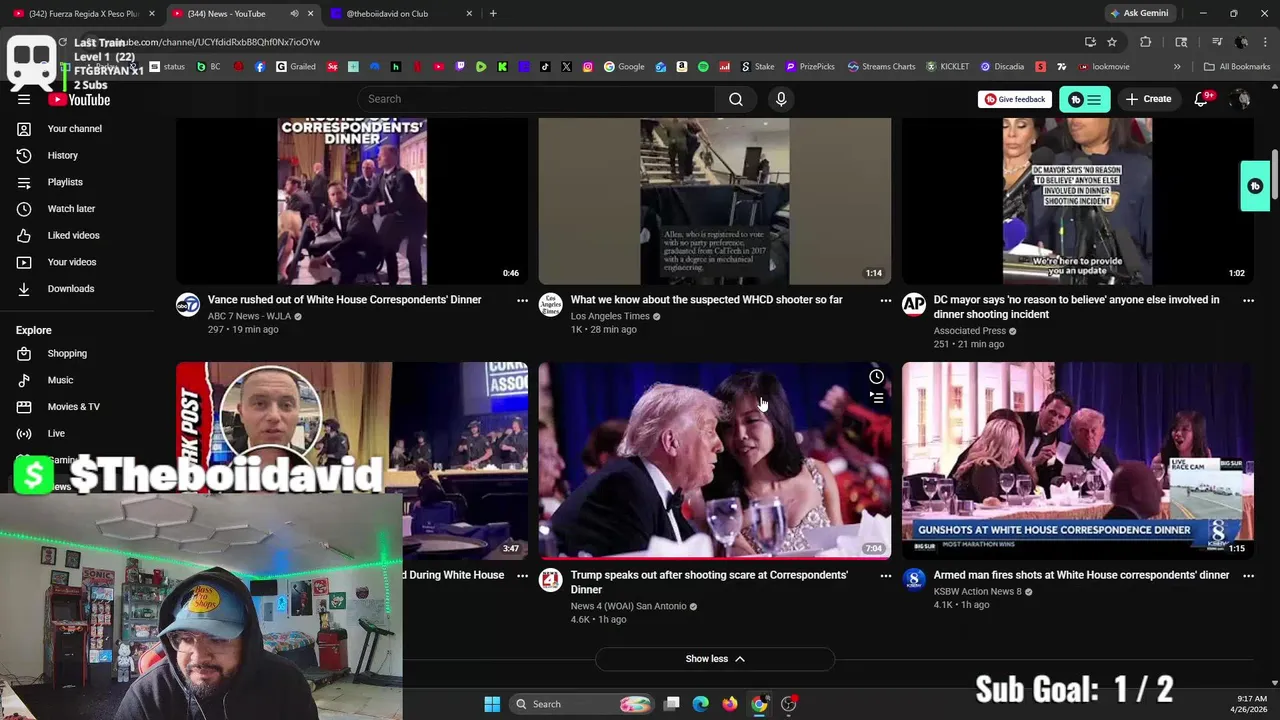Expand the hidden bookmarks overflow chevron
This screenshot has width=1280, height=720.
[x=1177, y=67]
